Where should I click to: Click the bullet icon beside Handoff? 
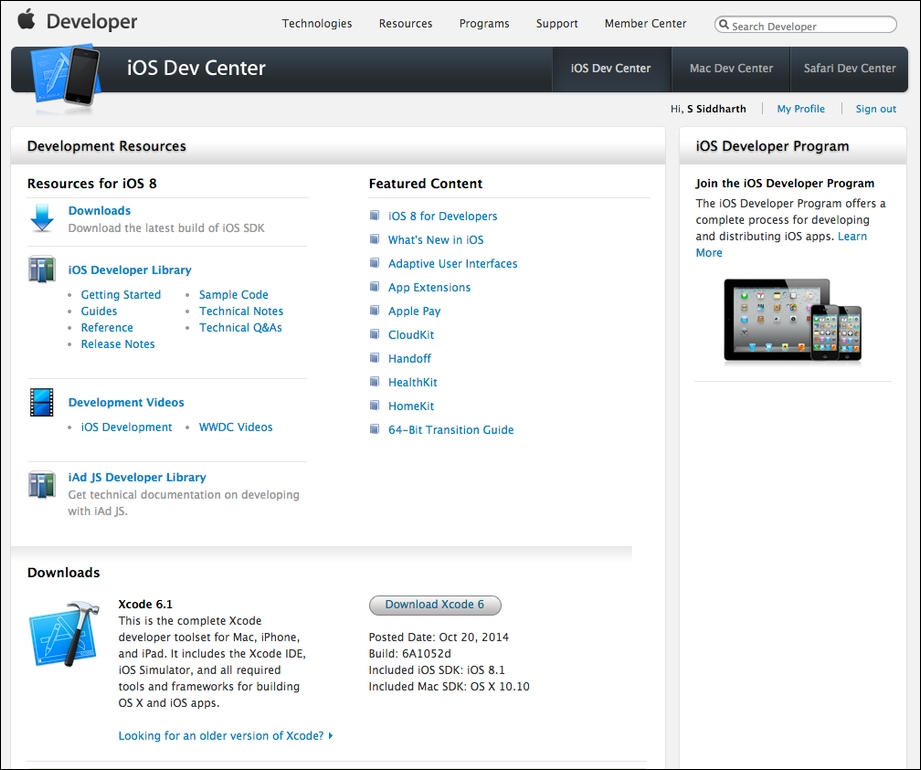point(374,357)
